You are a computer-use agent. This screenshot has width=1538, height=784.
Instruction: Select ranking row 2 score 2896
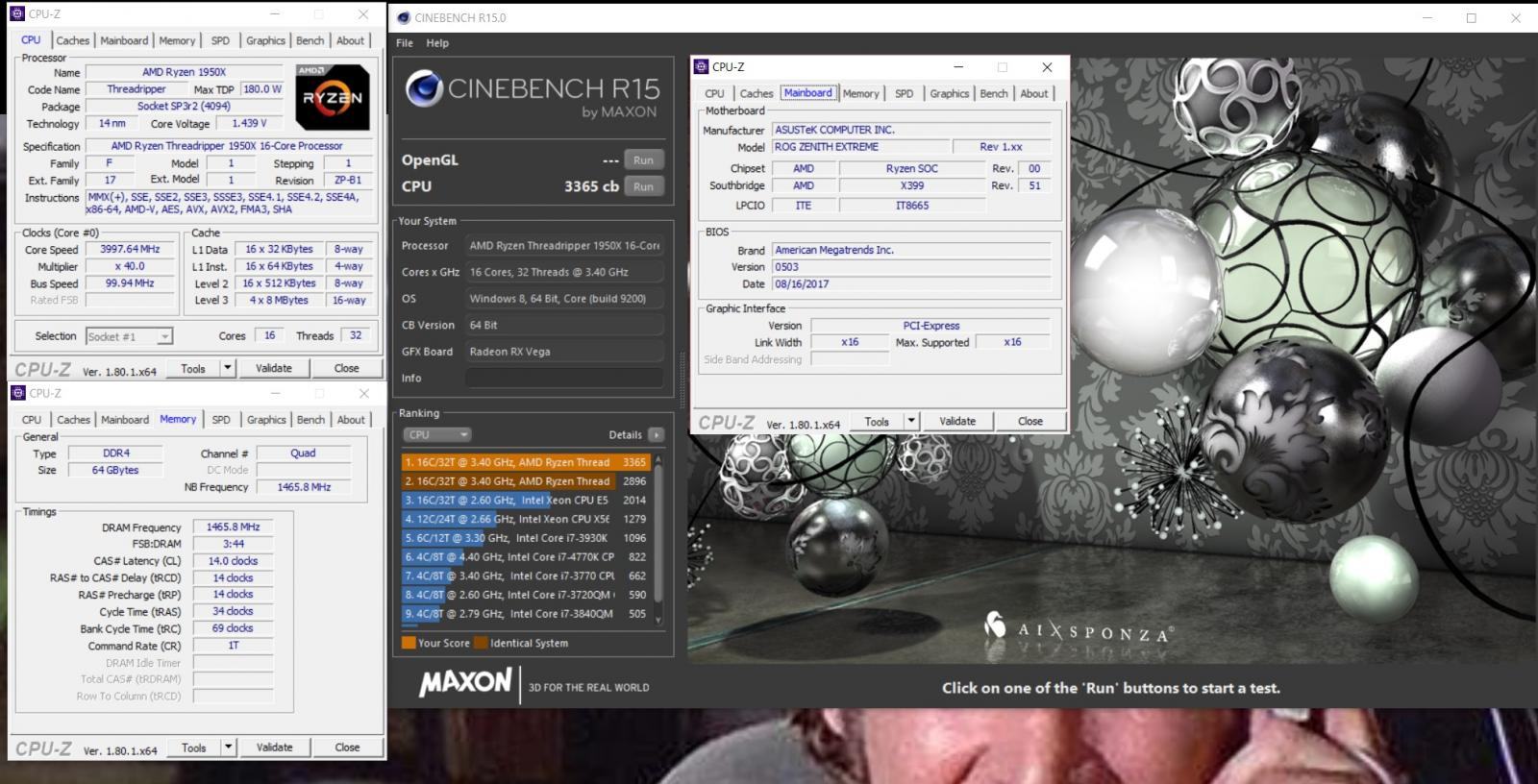[x=527, y=481]
